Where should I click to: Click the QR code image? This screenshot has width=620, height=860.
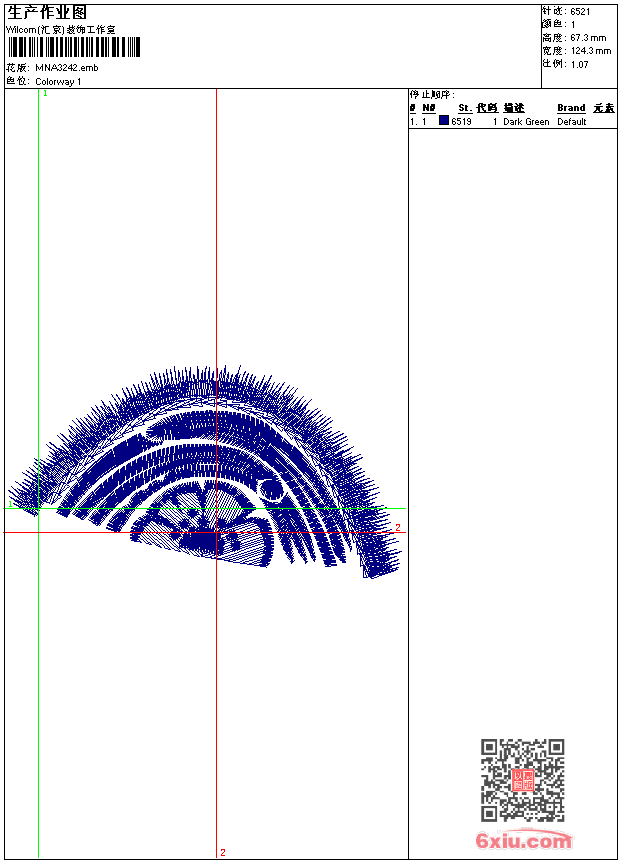coord(522,780)
